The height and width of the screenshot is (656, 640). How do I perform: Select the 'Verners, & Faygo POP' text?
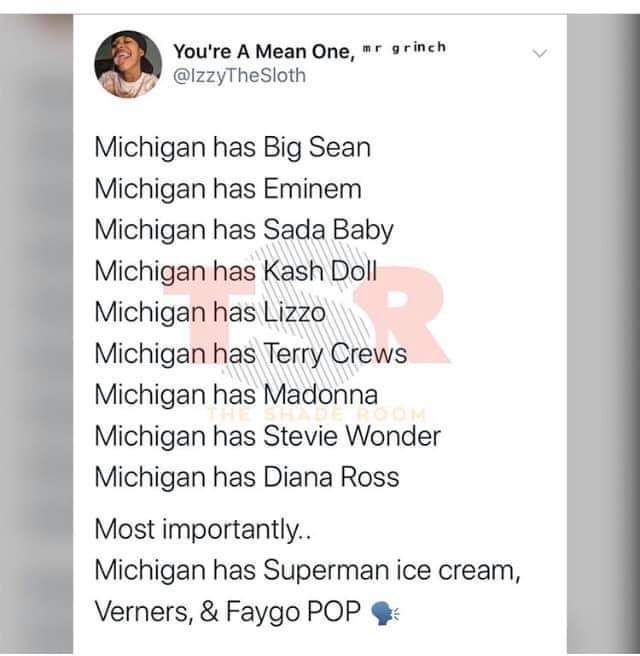228,612
